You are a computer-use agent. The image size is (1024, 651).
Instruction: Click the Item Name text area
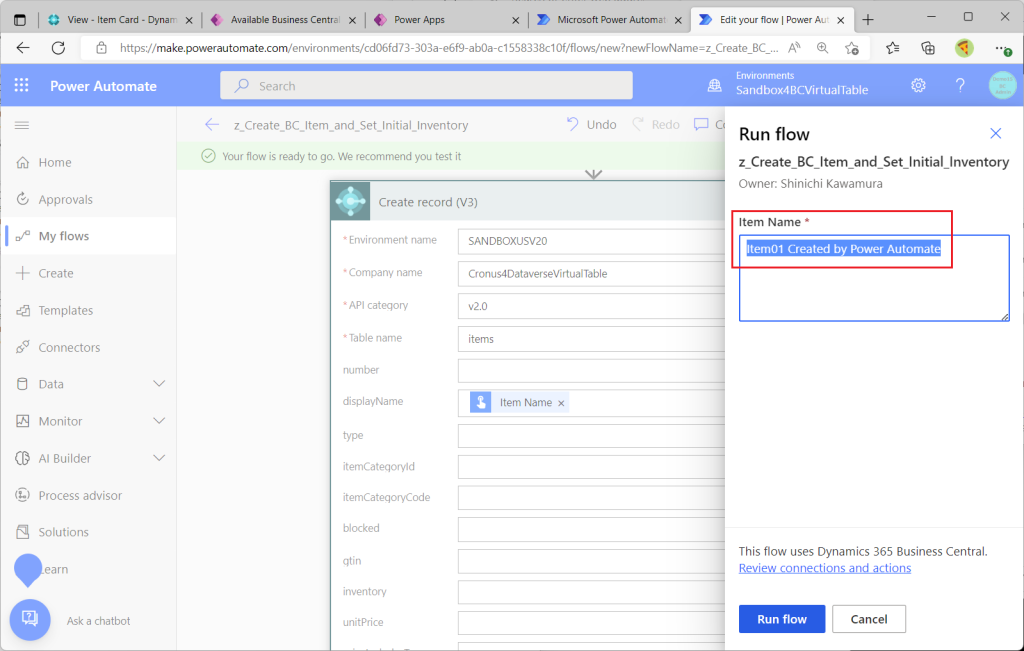click(x=874, y=278)
